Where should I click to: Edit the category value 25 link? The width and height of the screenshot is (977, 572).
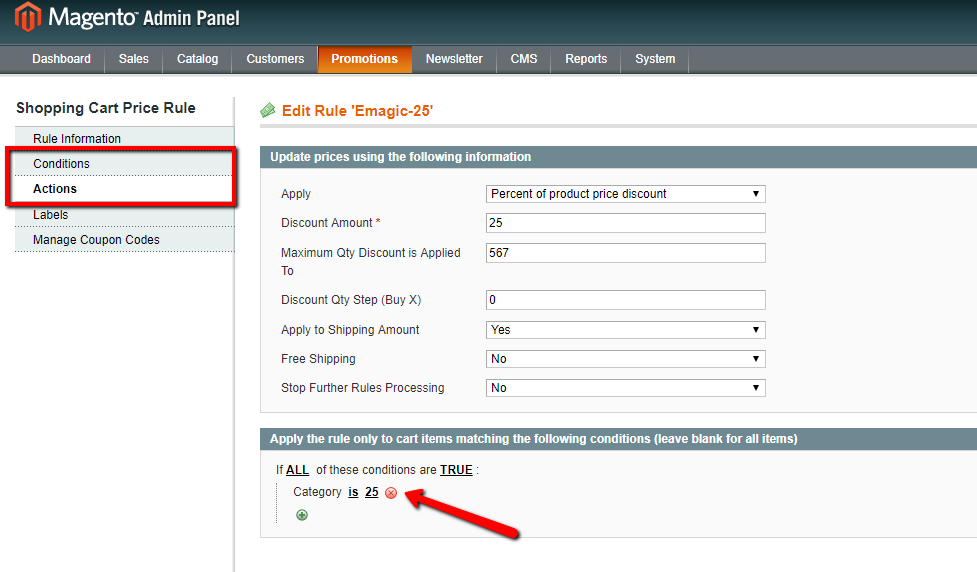click(371, 492)
